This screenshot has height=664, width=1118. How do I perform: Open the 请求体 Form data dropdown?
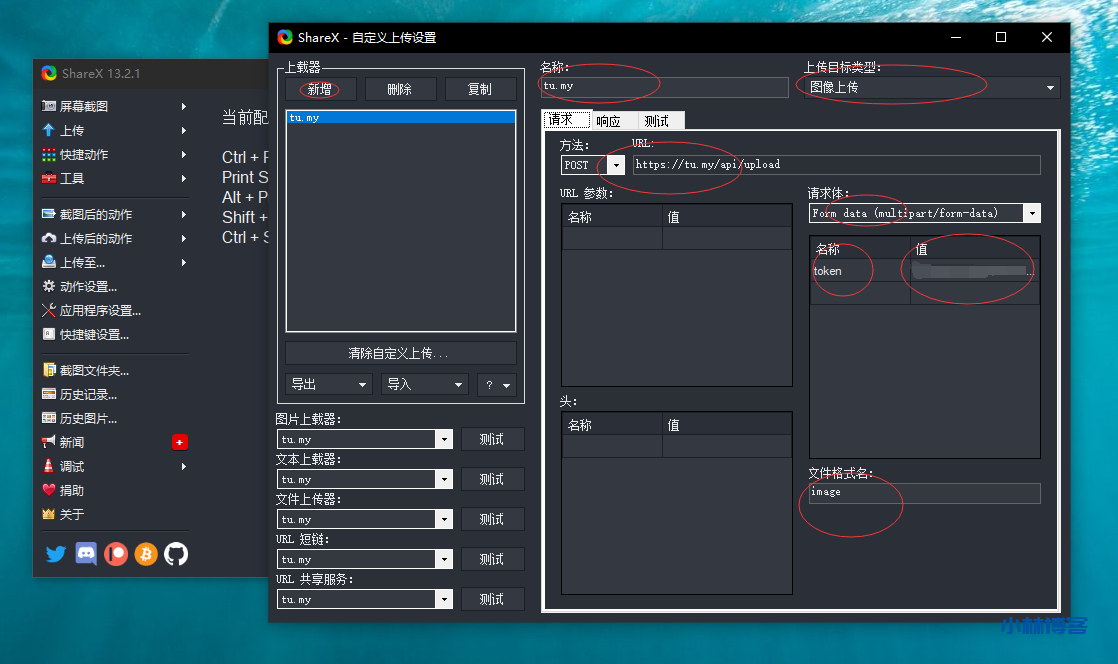coord(1032,213)
